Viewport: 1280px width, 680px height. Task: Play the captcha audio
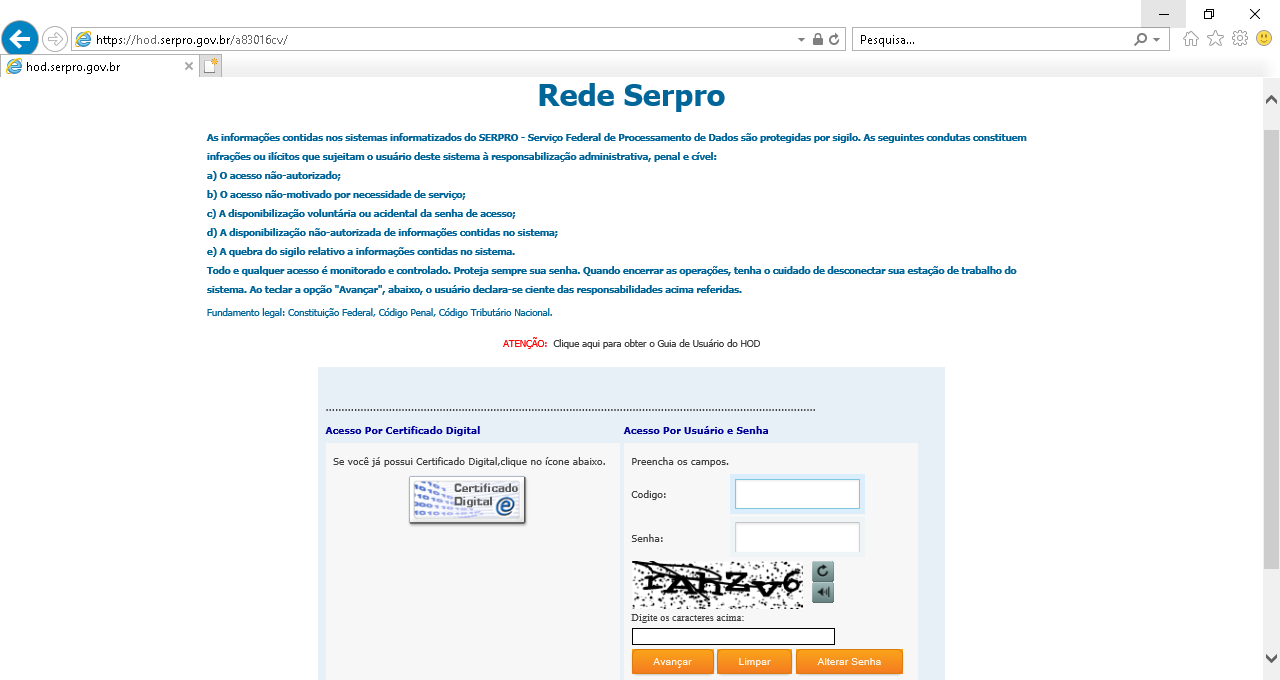coord(822,593)
